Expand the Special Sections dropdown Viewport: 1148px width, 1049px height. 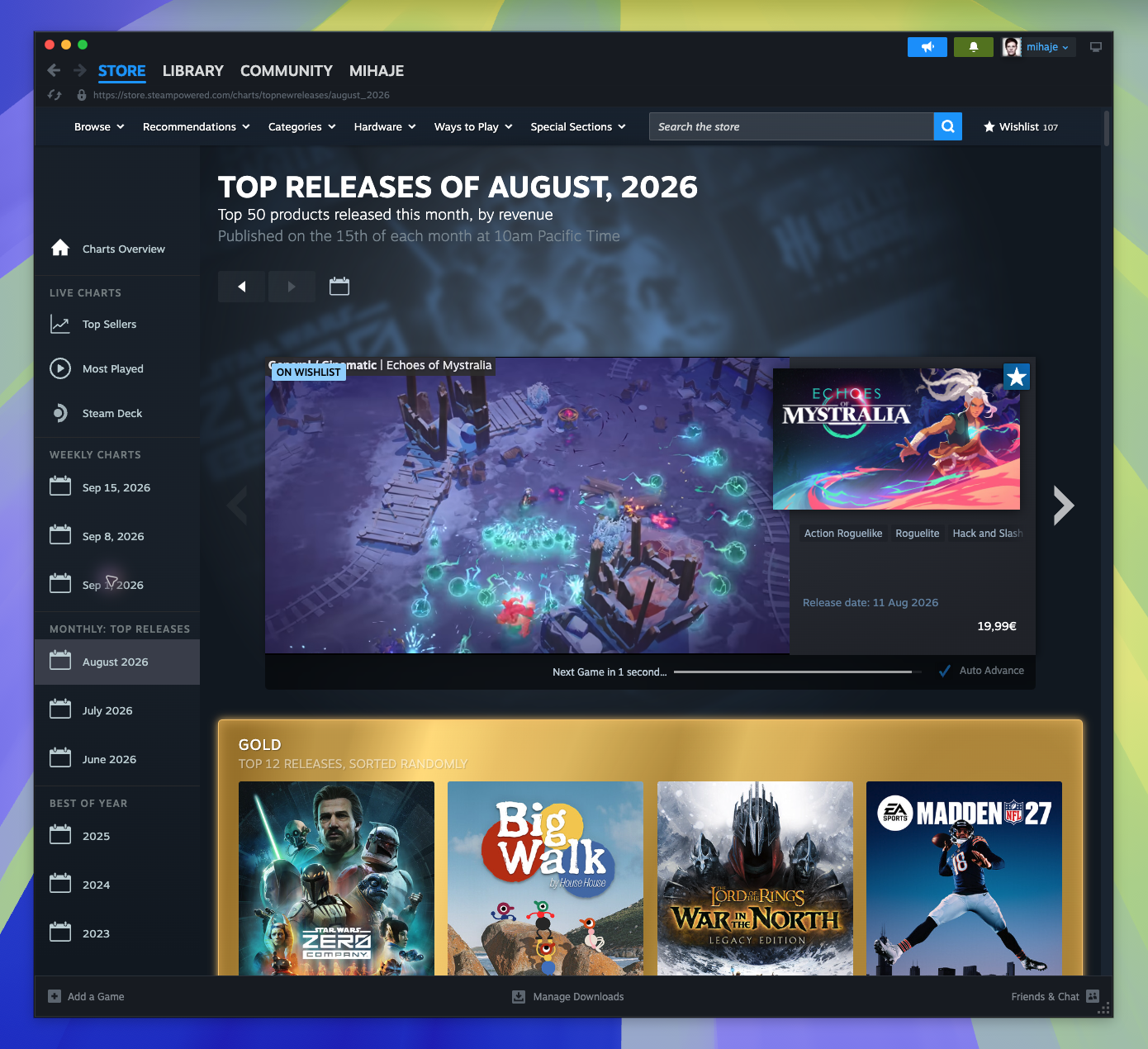coord(578,126)
